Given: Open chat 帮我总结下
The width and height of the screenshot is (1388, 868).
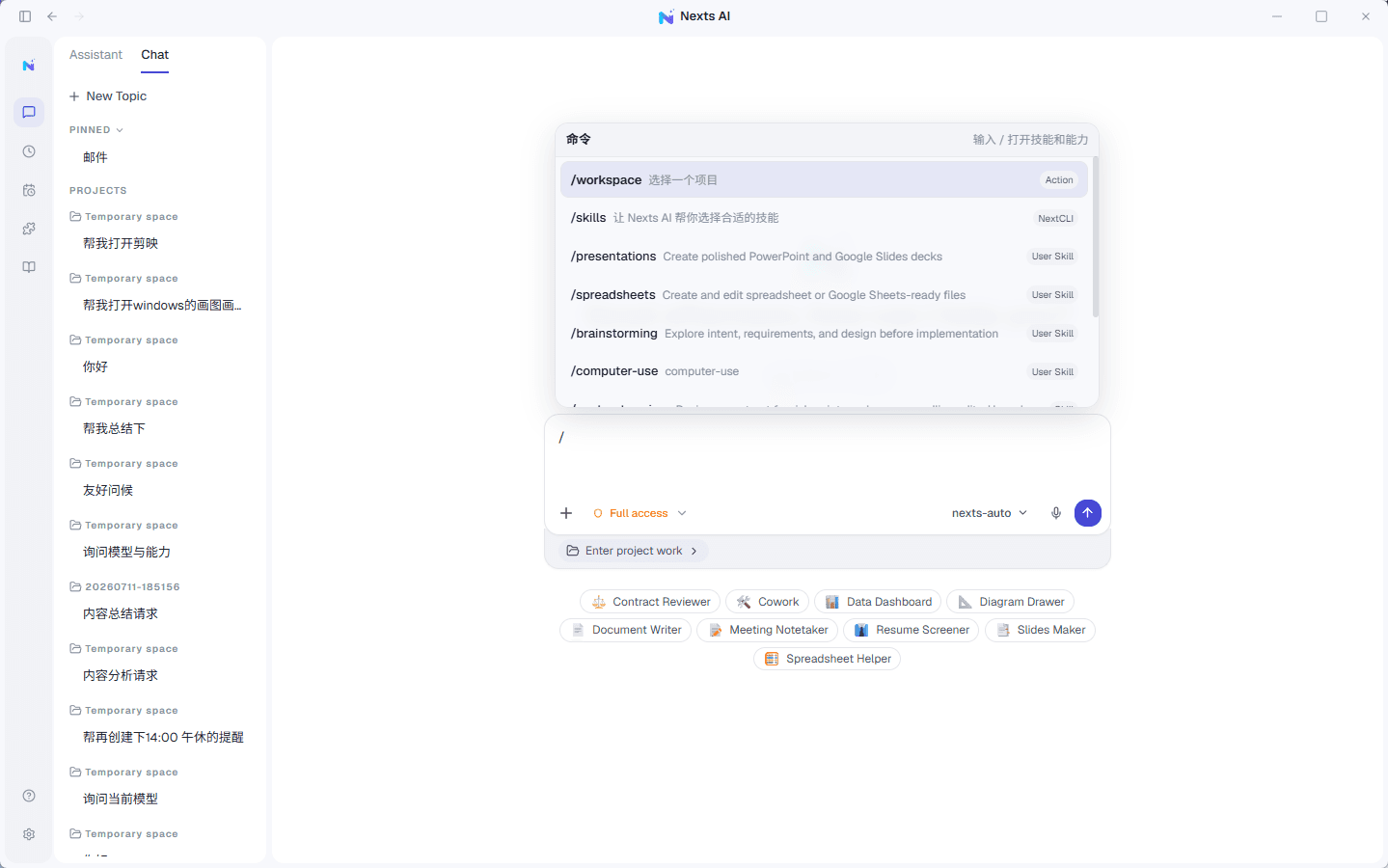Looking at the screenshot, I should click(x=114, y=428).
